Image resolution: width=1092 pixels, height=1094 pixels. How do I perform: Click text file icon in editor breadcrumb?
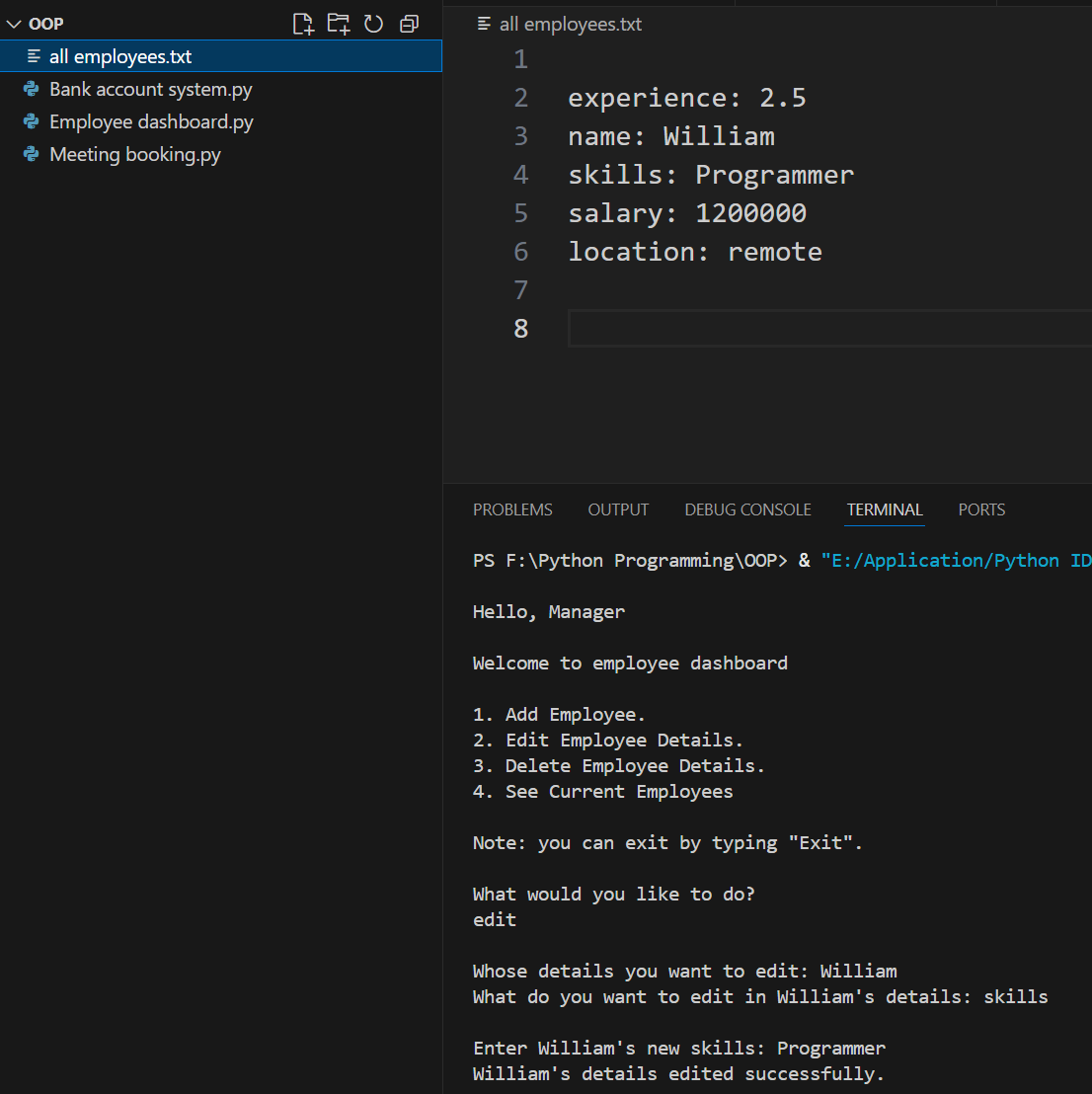coord(484,24)
